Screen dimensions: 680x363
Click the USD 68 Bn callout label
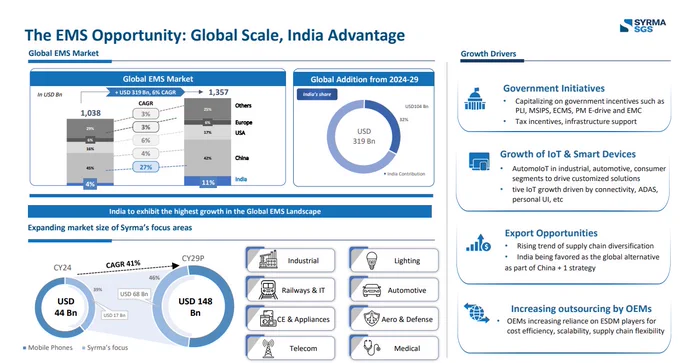[x=134, y=294]
